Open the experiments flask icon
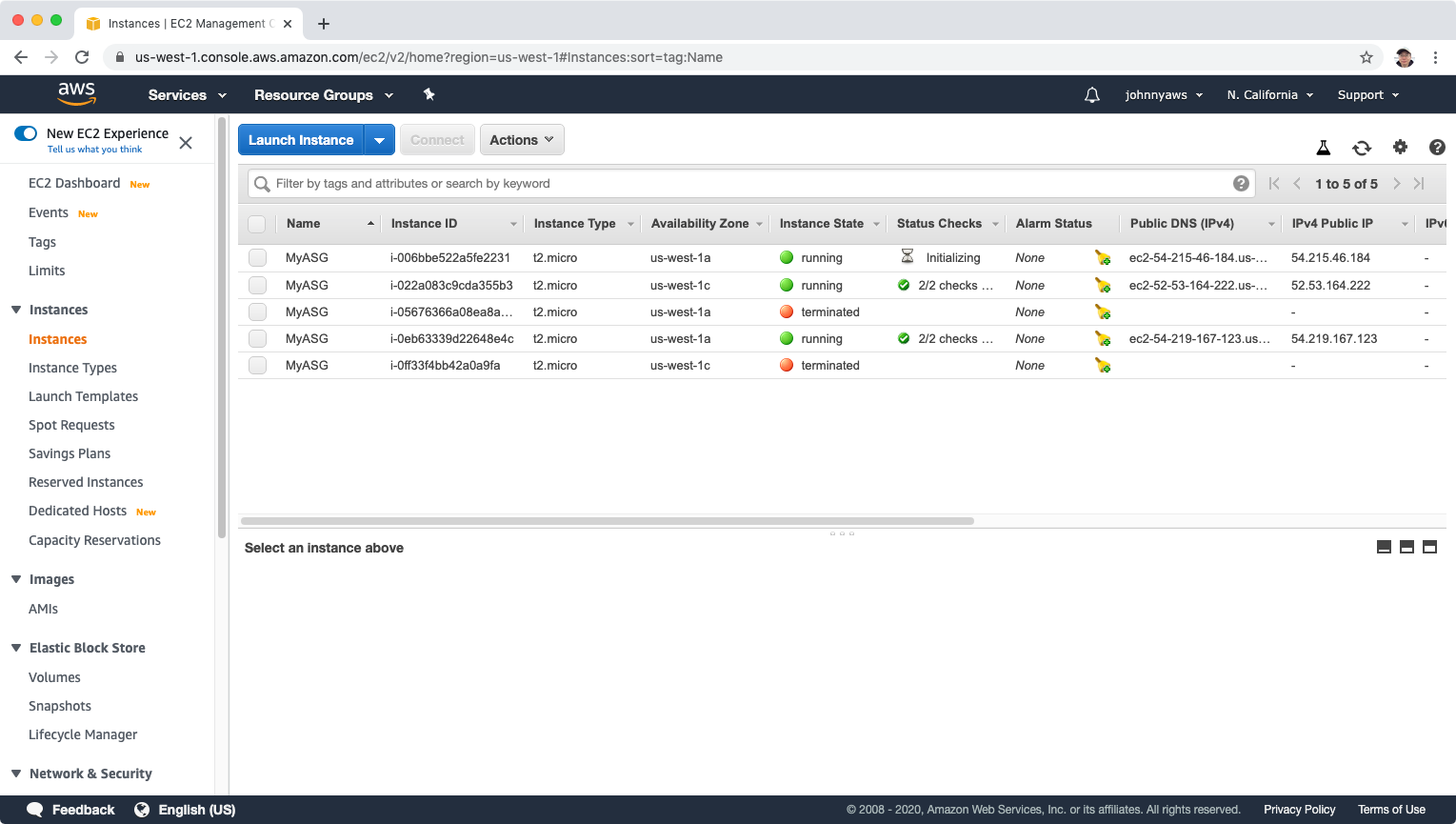Image resolution: width=1456 pixels, height=824 pixels. click(x=1323, y=148)
